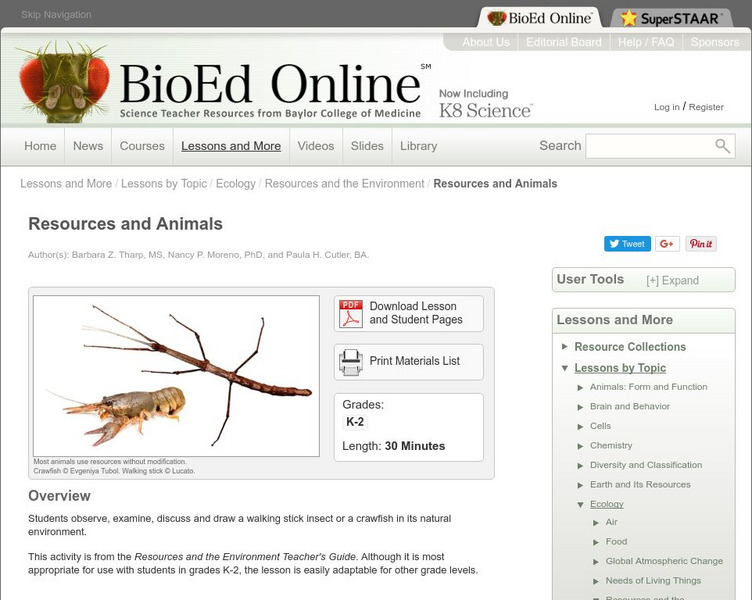The width and height of the screenshot is (752, 600).
Task: Expand the Food subtopic arrow
Action: [596, 542]
